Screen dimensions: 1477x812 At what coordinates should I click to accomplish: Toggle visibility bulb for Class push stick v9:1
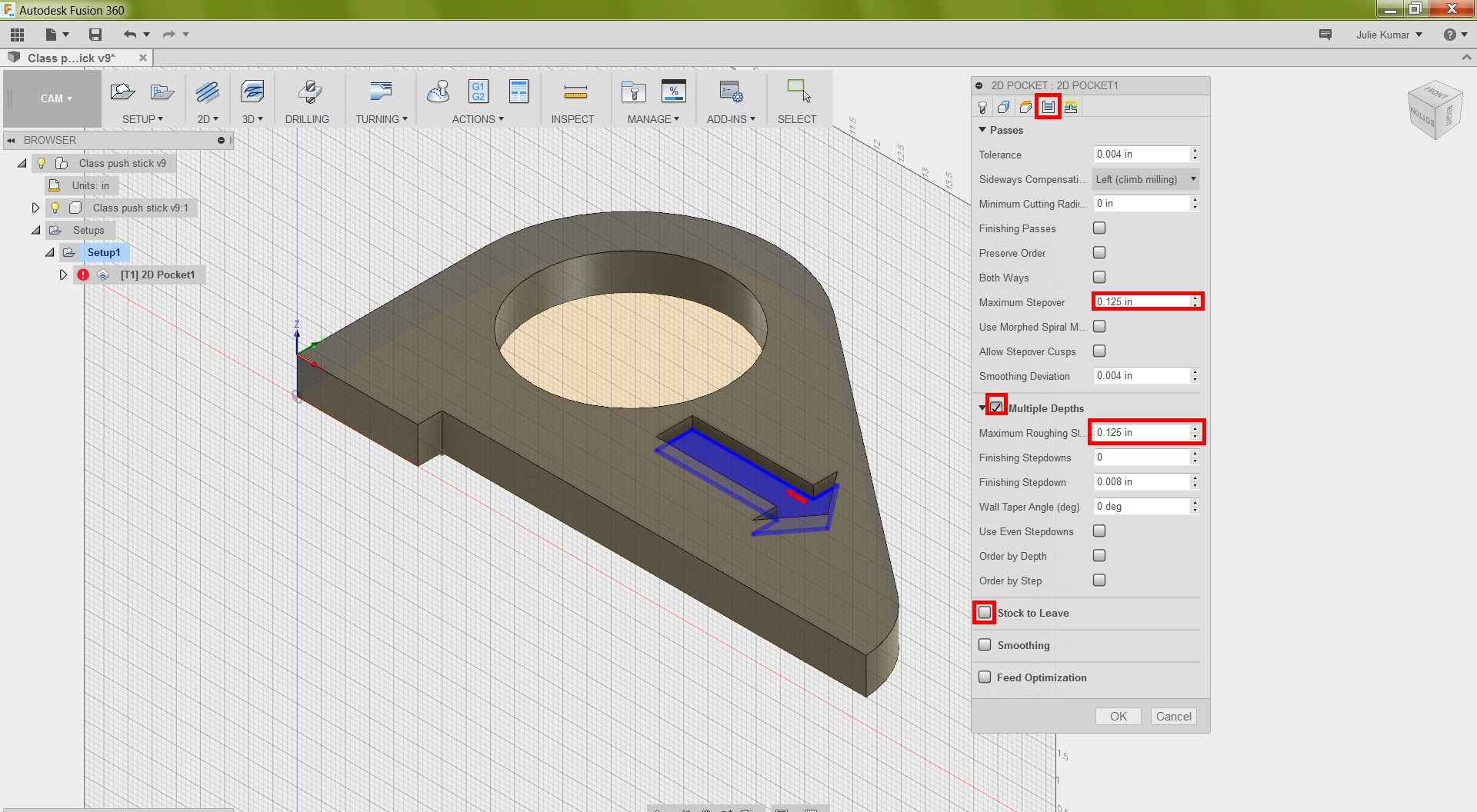(55, 208)
